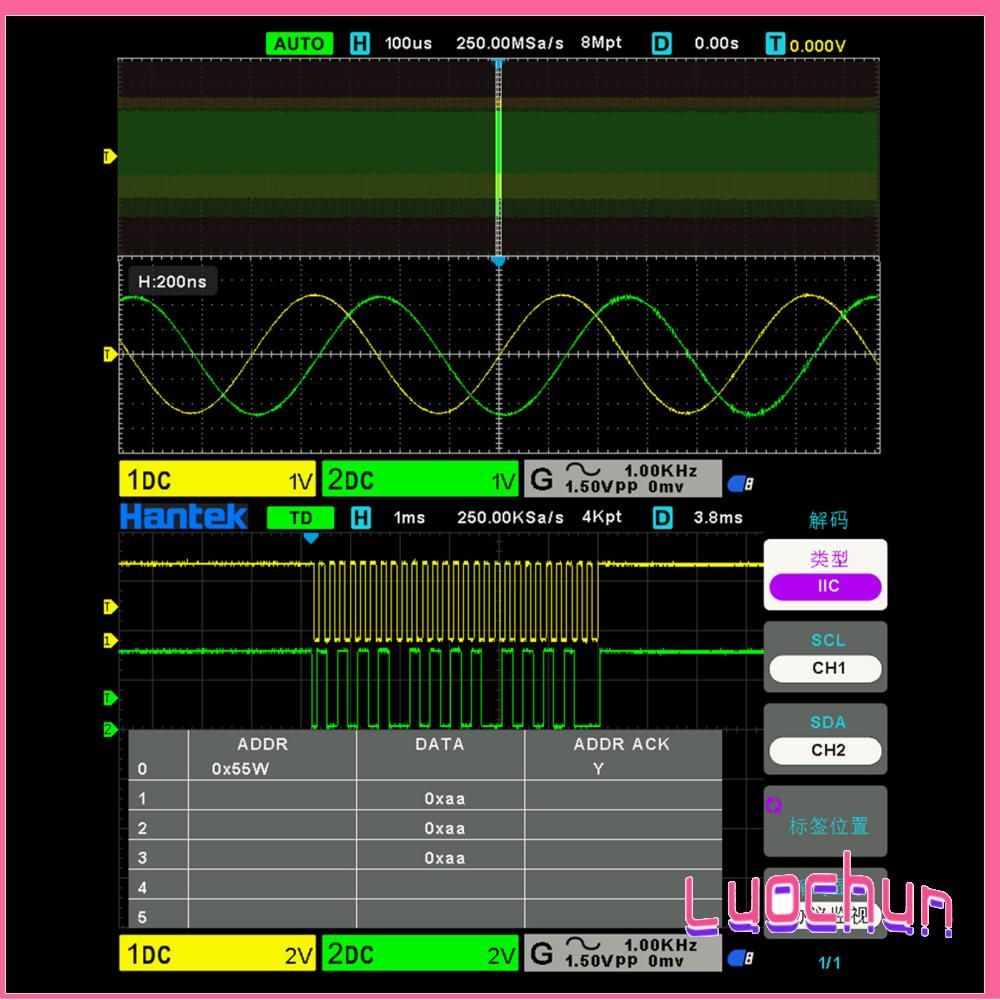This screenshot has height=1000, width=1000.
Task: Click the 4Kpt memory depth readout
Action: 601,517
